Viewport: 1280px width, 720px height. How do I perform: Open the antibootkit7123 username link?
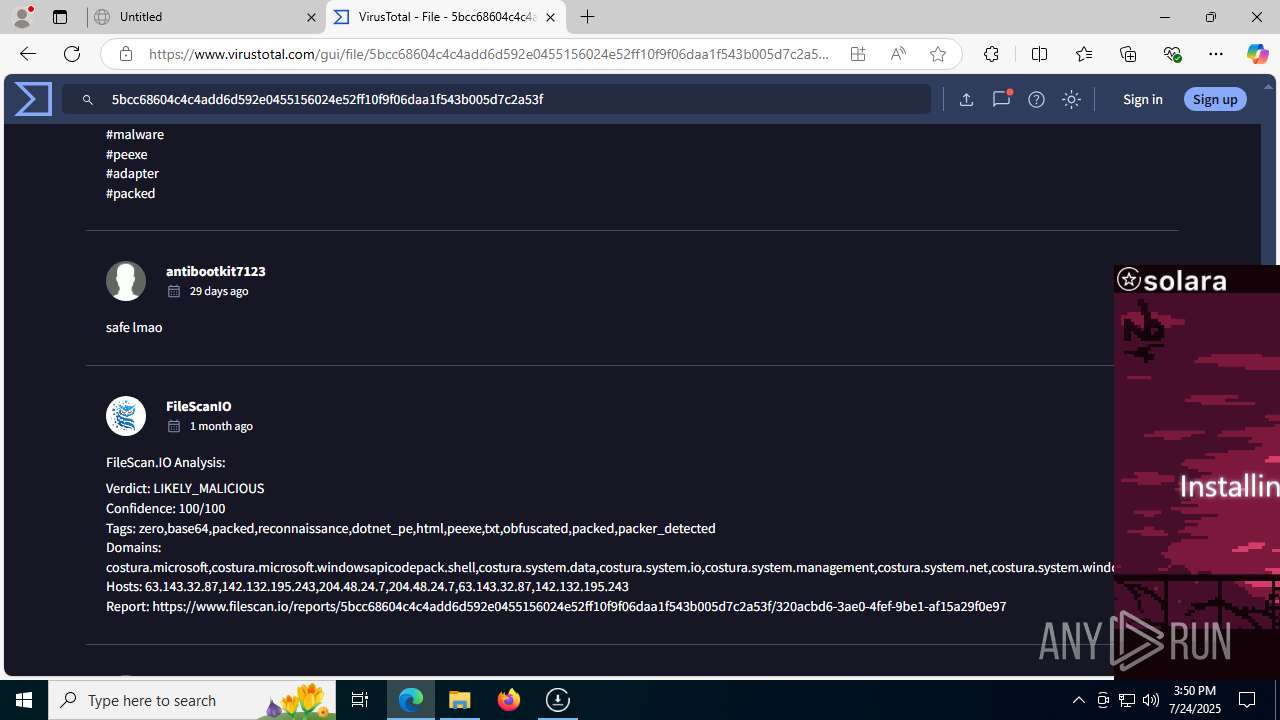click(x=216, y=271)
